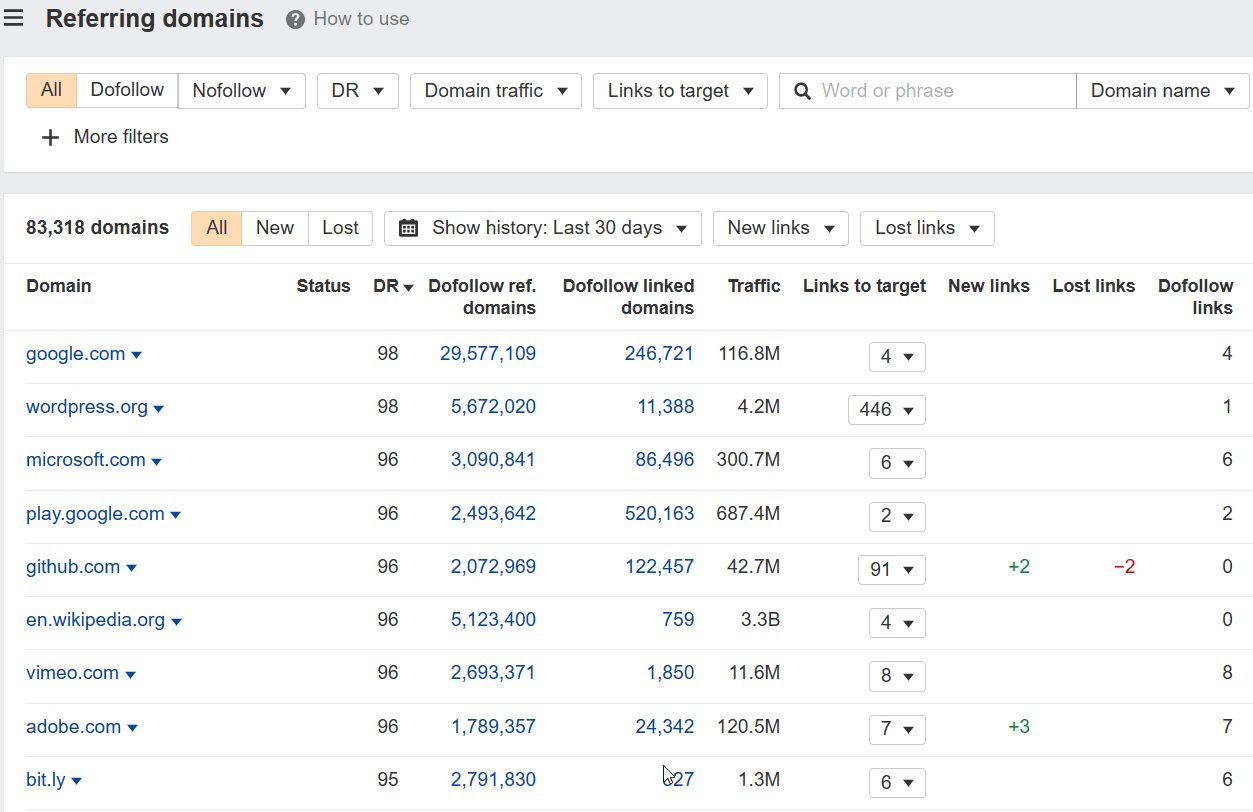
Task: Expand the google.com domain caret
Action: [137, 355]
